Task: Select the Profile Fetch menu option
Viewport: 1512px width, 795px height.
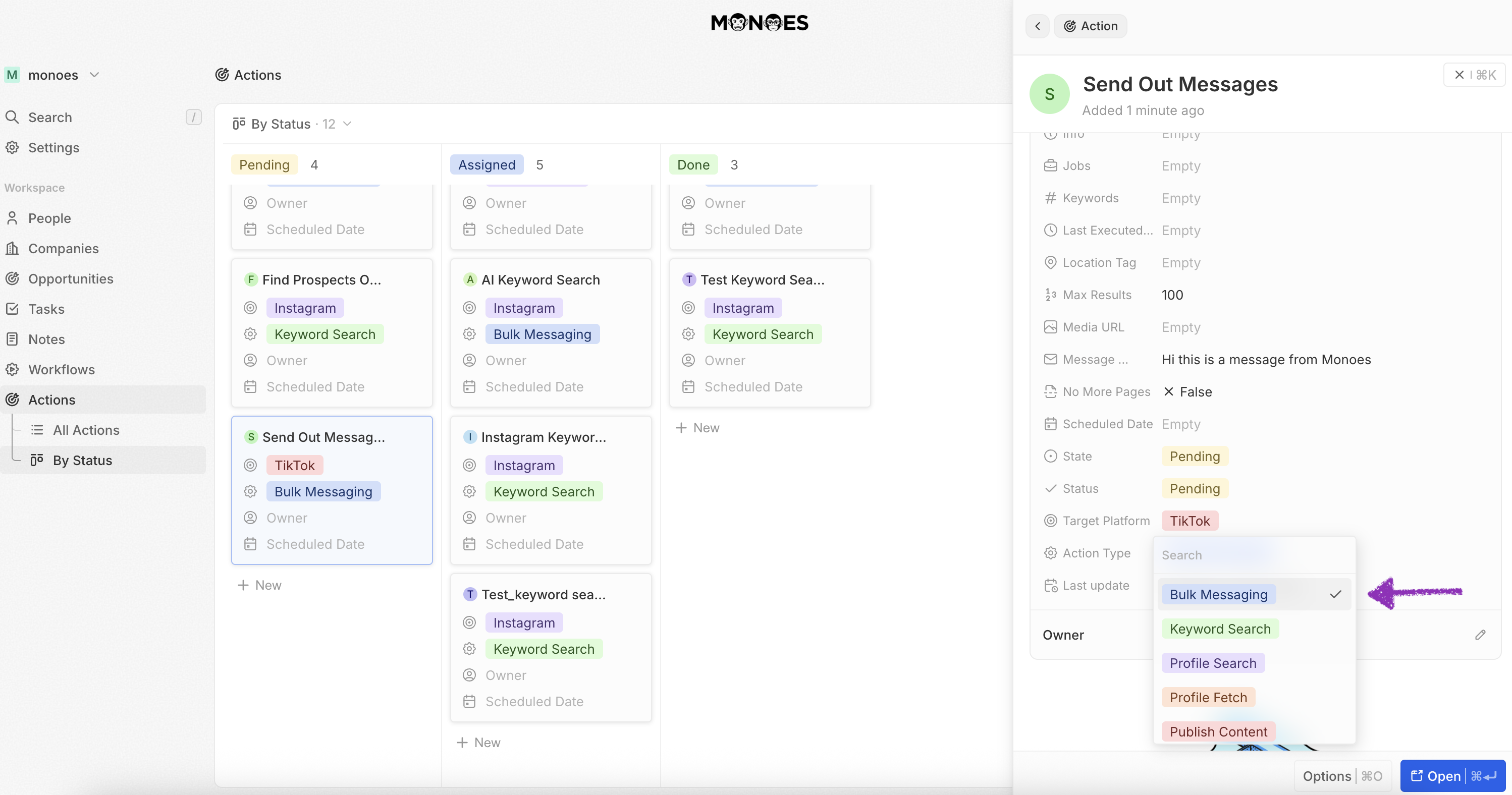Action: [1208, 697]
